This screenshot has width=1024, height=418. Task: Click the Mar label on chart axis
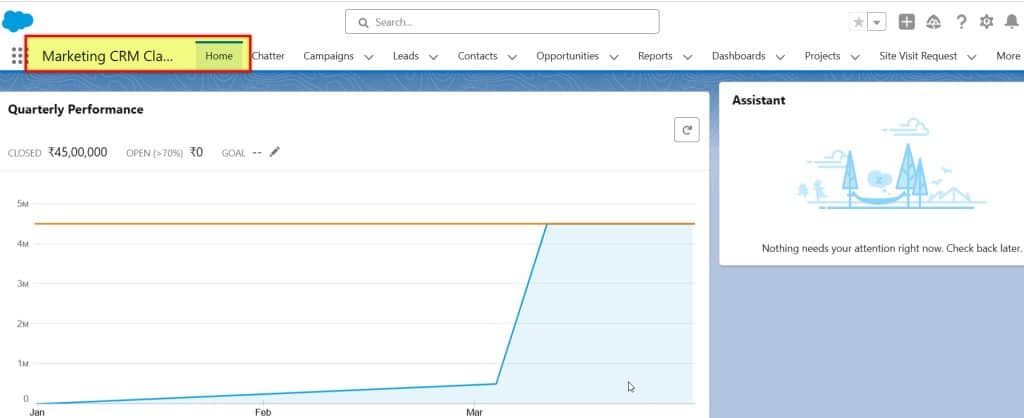point(474,412)
